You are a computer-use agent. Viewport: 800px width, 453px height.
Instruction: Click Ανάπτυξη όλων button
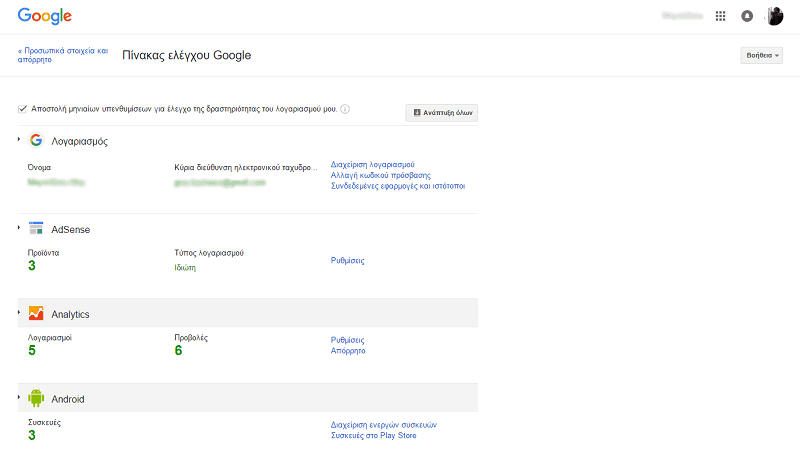coord(442,113)
